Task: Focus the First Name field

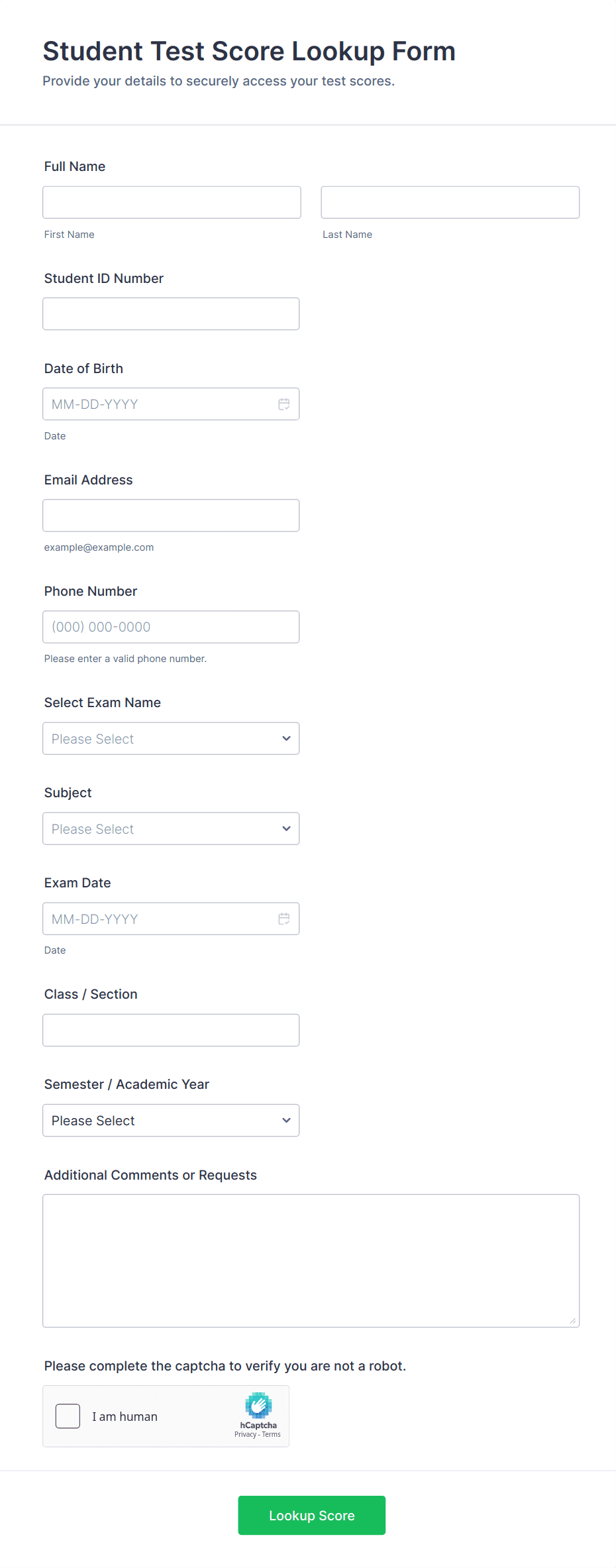Action: click(172, 202)
